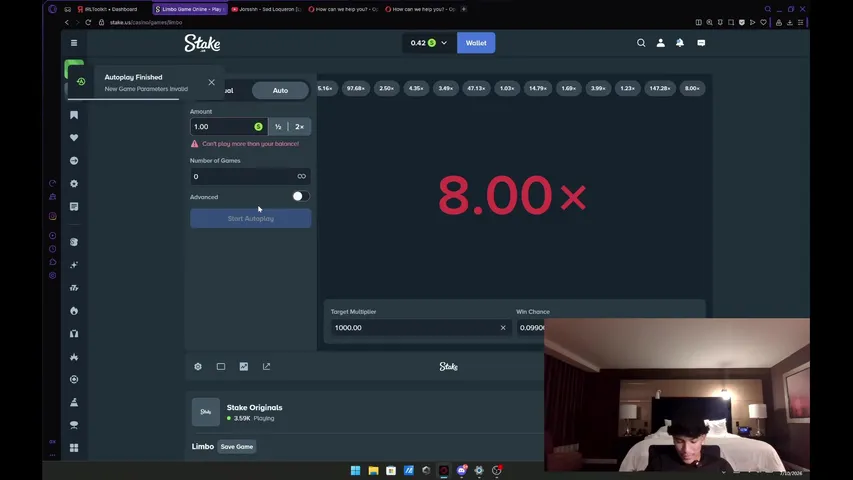The image size is (853, 480).
Task: Open Discord from taskbar
Action: coord(462,471)
